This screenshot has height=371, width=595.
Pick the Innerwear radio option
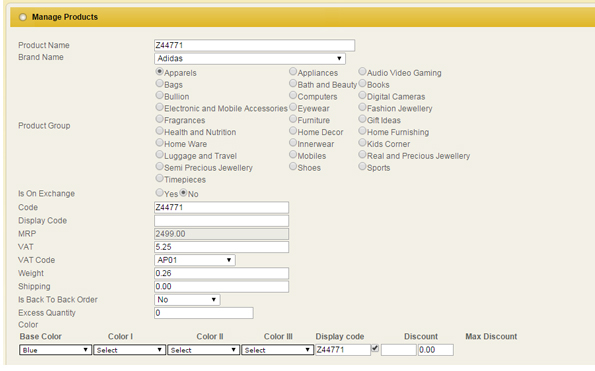coord(293,142)
